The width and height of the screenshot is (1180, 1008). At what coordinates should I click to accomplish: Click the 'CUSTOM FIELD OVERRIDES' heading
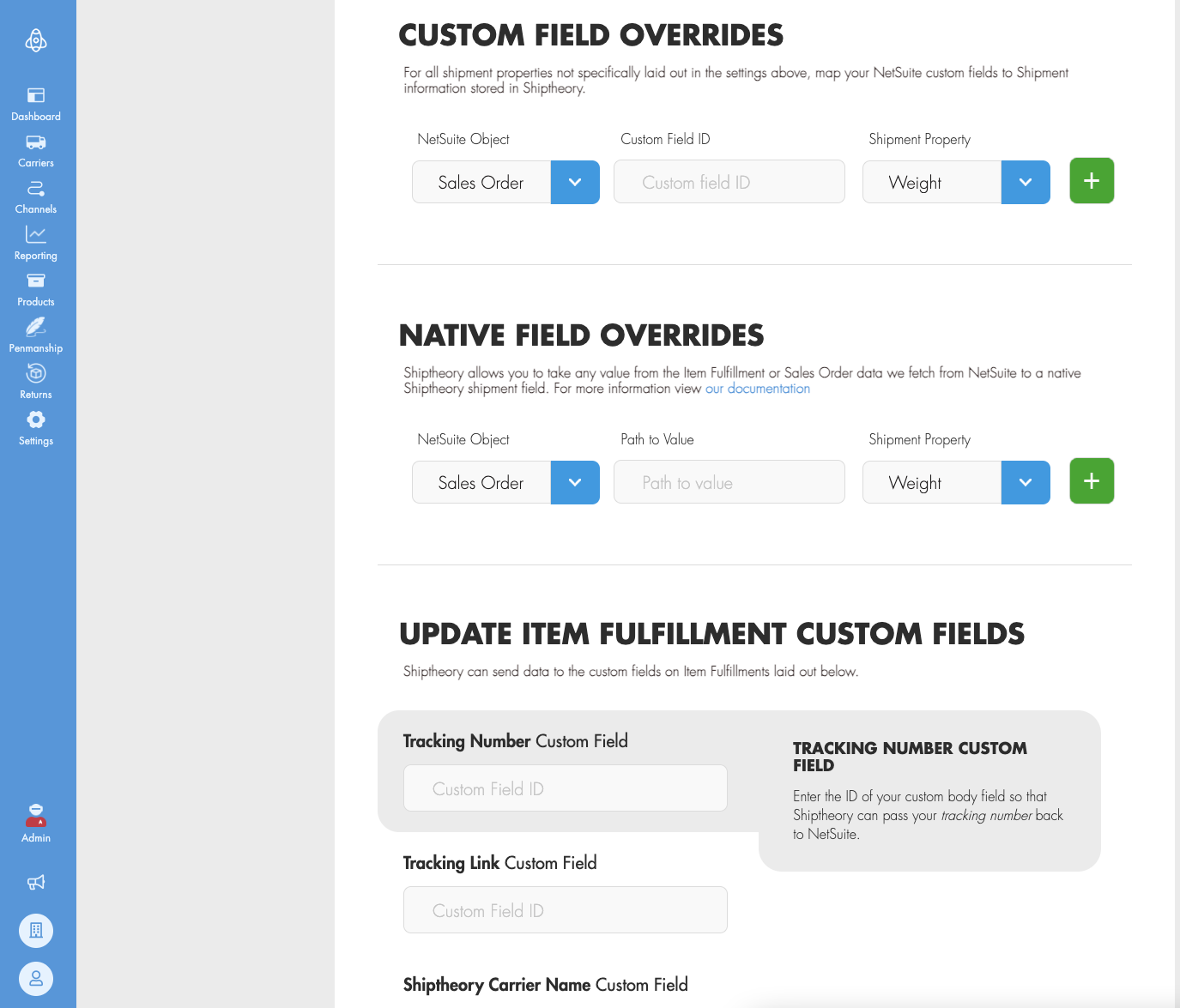click(591, 35)
